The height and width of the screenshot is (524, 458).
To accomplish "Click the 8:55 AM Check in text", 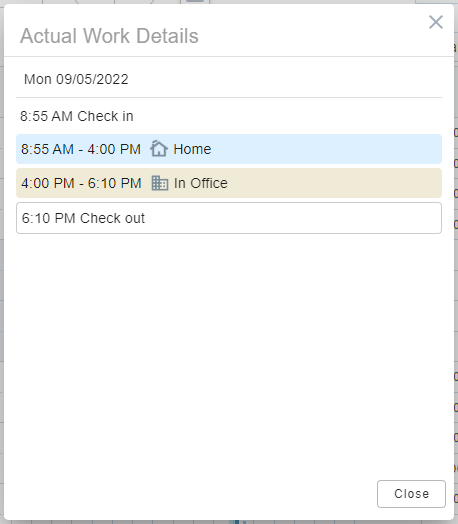I will (x=77, y=116).
